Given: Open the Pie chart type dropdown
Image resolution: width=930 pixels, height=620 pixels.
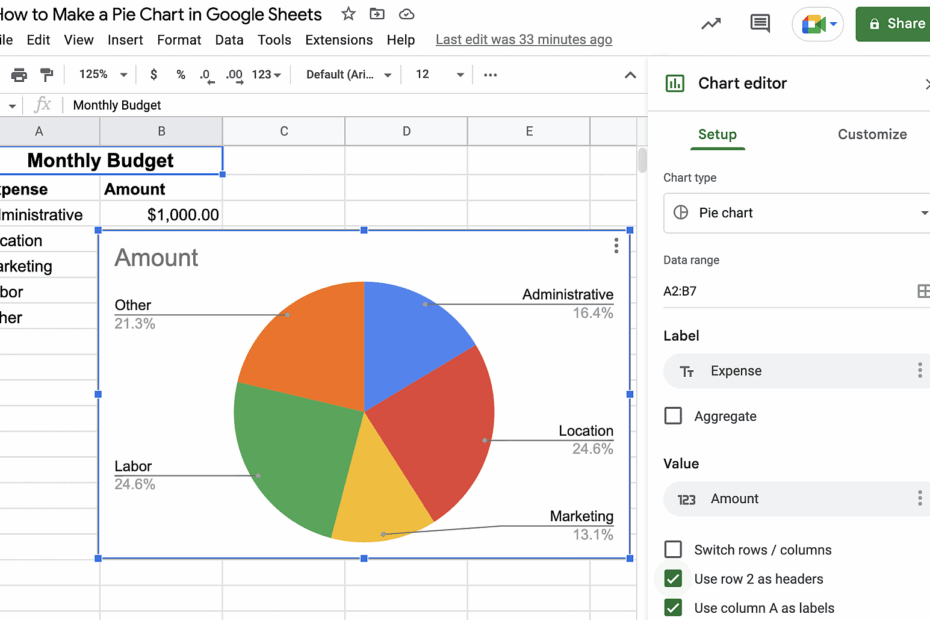Looking at the screenshot, I should [797, 212].
